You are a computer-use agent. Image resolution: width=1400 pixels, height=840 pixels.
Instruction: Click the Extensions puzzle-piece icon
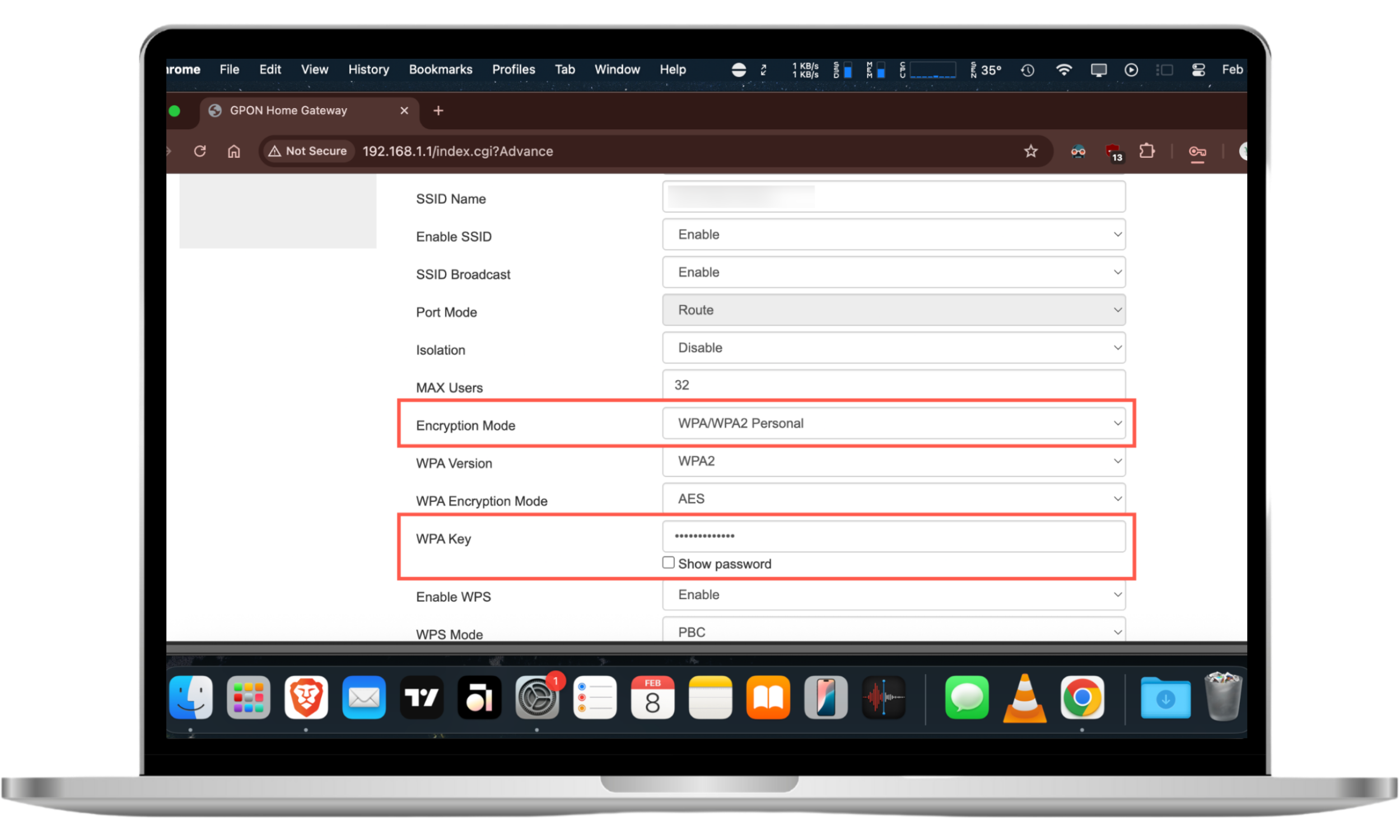(1147, 151)
